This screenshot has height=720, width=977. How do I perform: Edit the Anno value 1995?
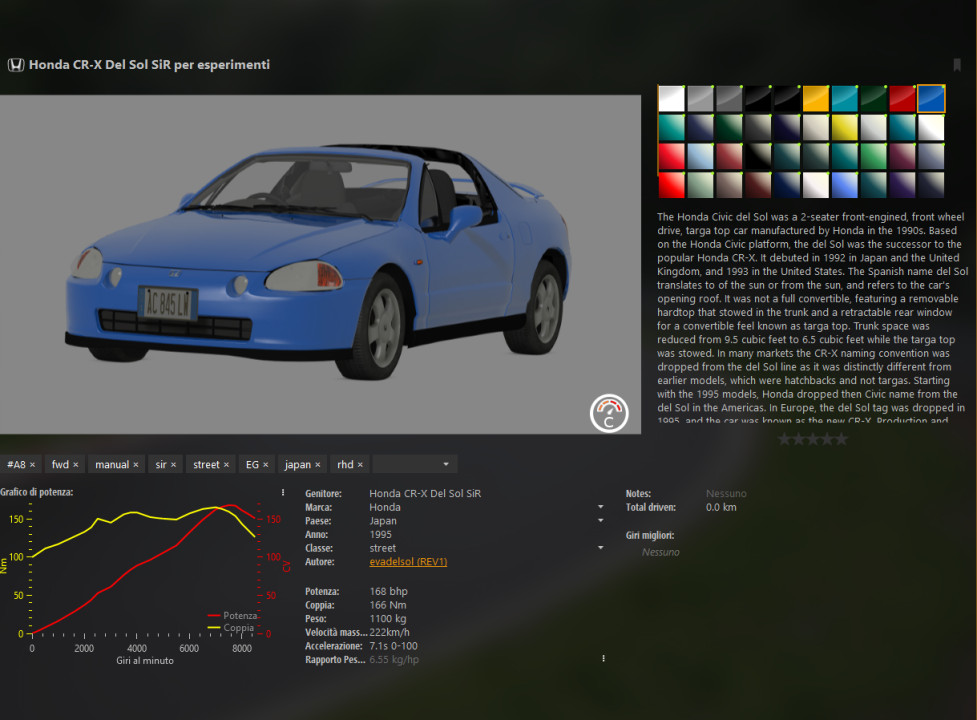(x=381, y=534)
